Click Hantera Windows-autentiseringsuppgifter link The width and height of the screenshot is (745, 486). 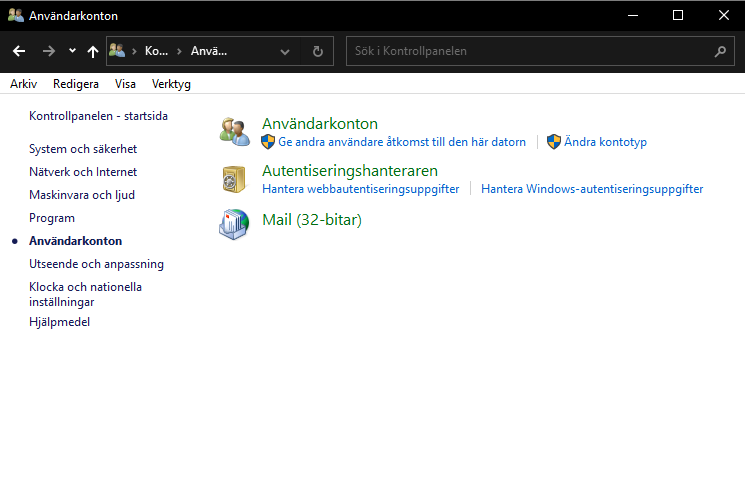tap(592, 189)
